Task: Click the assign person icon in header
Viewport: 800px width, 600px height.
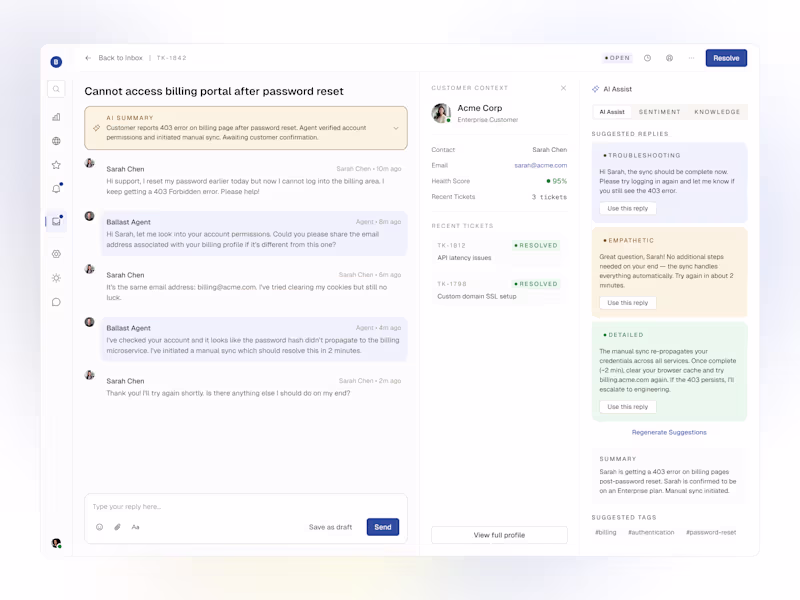Action: pyautogui.click(x=669, y=58)
